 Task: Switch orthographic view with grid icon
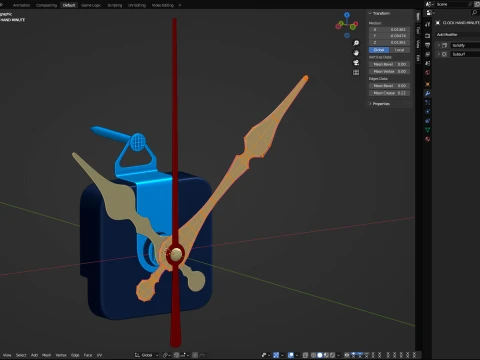(356, 72)
